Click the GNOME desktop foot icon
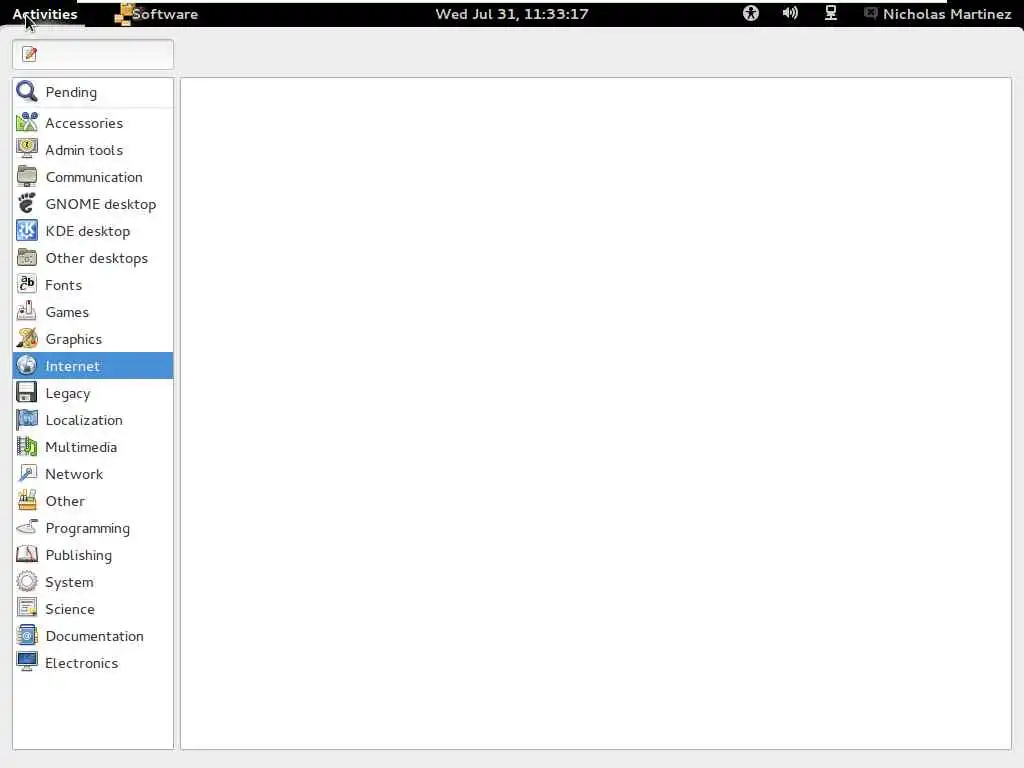The width and height of the screenshot is (1024, 768). click(x=27, y=204)
